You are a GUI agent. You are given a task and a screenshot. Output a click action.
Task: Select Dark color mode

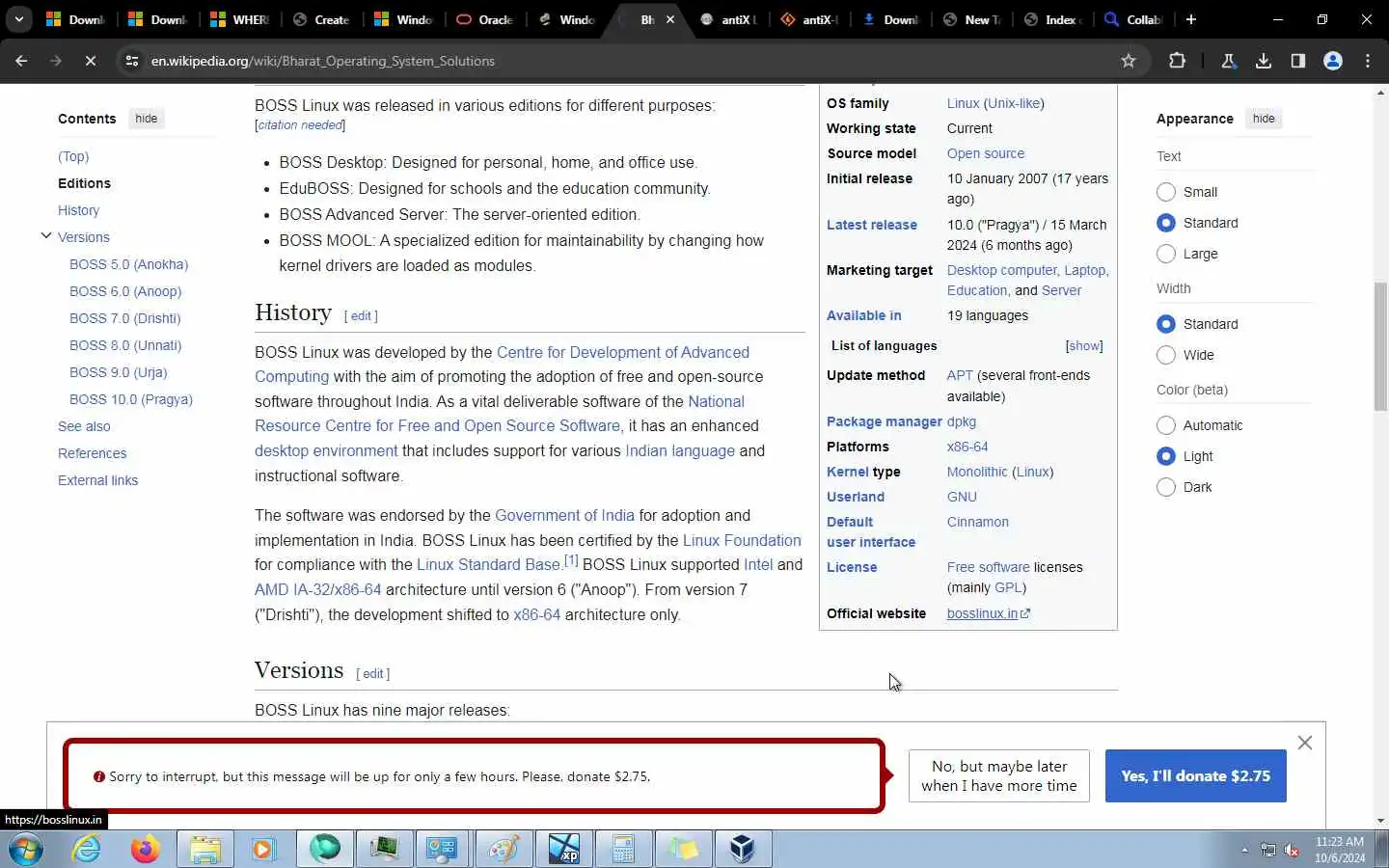[x=1166, y=487]
